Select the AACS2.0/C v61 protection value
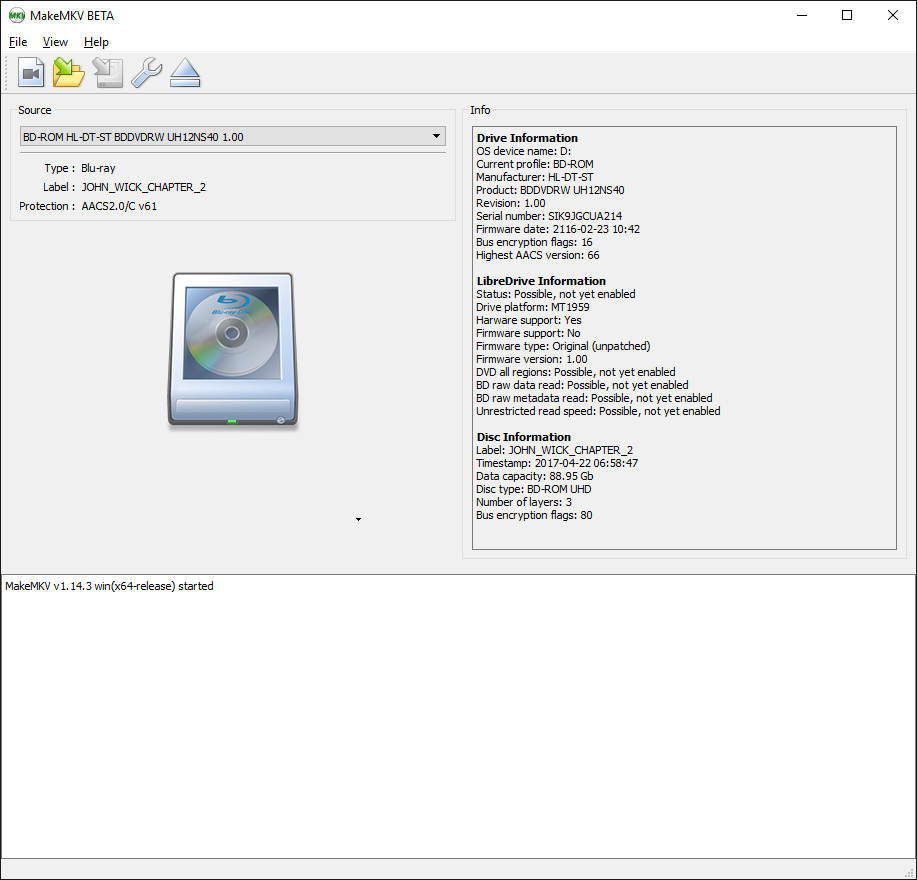Viewport: 917px width, 880px height. click(x=119, y=206)
